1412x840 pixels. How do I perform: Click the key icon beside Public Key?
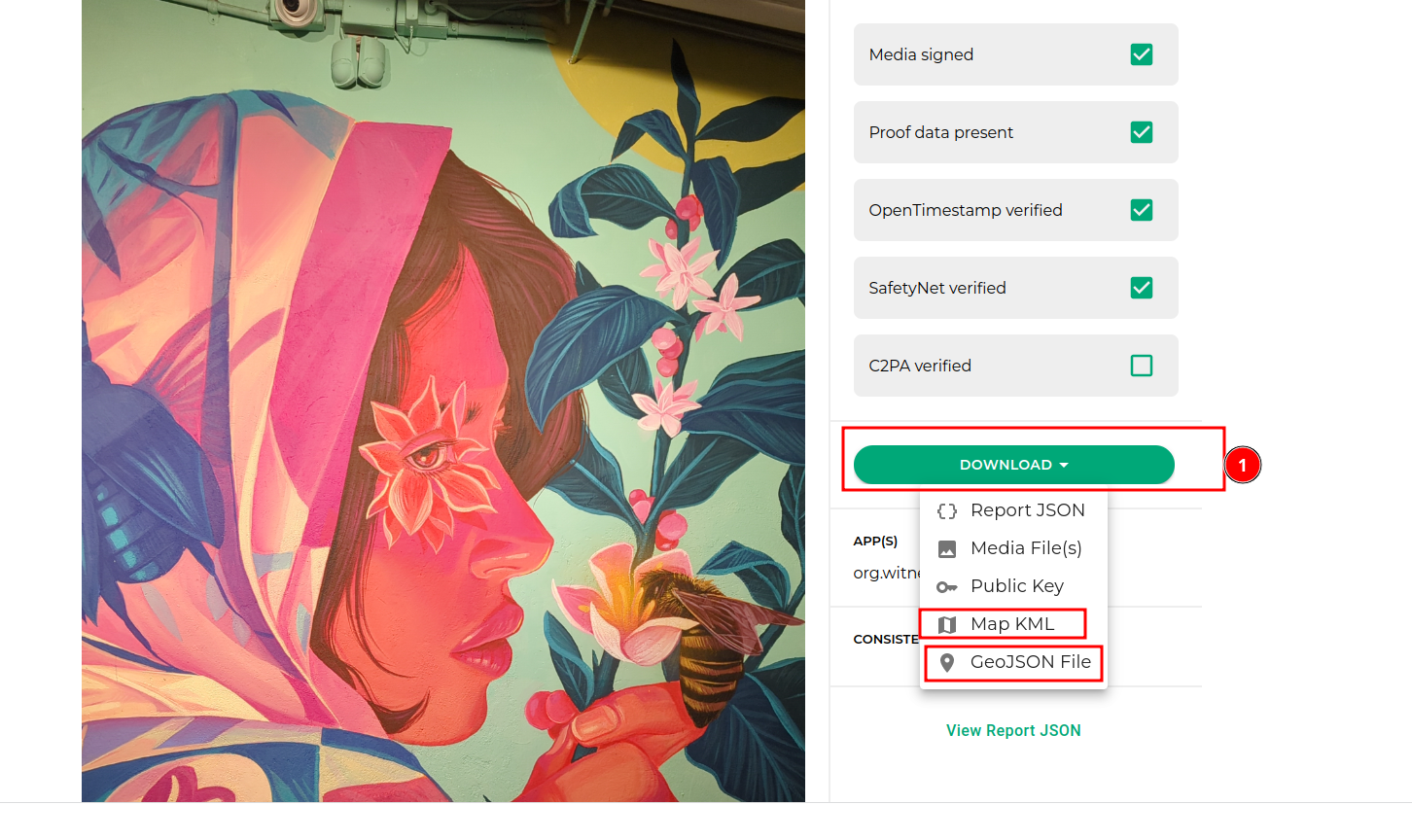(946, 587)
